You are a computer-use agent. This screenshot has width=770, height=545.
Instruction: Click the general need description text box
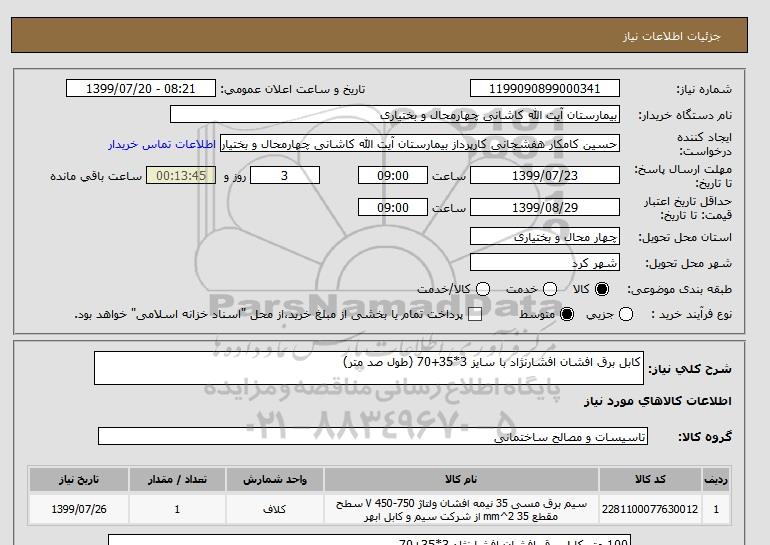point(369,368)
